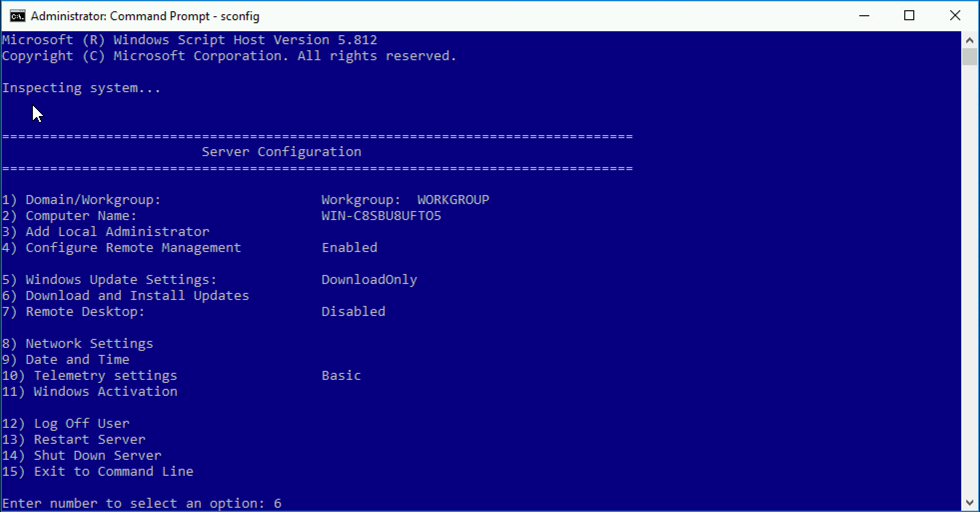The width and height of the screenshot is (980, 512).
Task: Click the Enabled status for Remote Management
Action: 349,248
